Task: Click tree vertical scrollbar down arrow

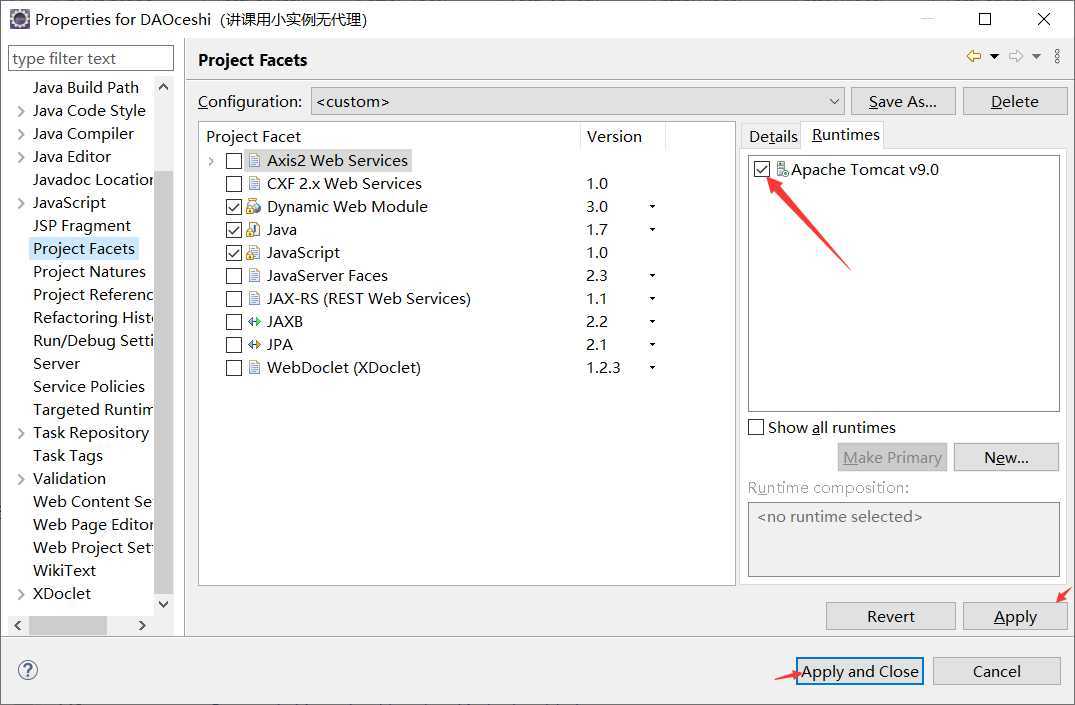Action: 163,604
